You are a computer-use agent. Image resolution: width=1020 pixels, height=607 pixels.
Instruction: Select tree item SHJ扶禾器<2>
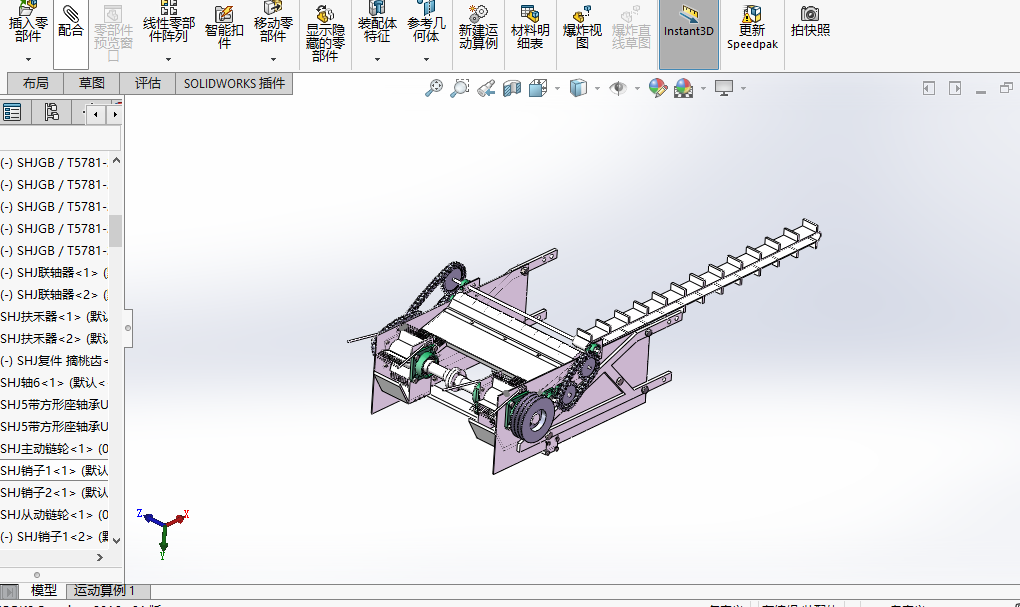pyautogui.click(x=54, y=339)
